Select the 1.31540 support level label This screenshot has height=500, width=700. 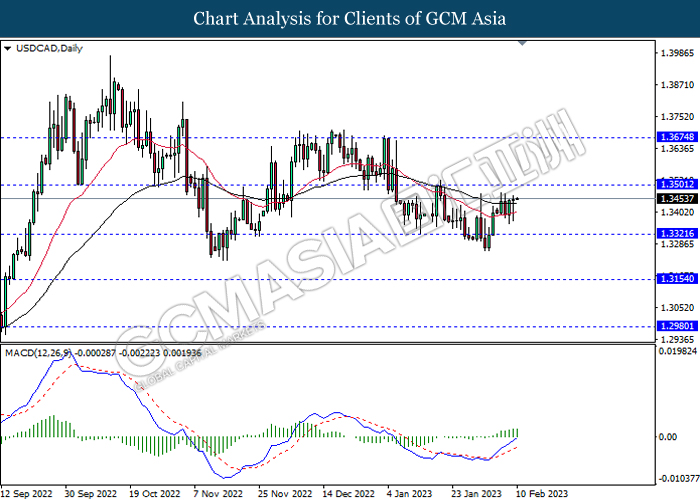coord(677,279)
